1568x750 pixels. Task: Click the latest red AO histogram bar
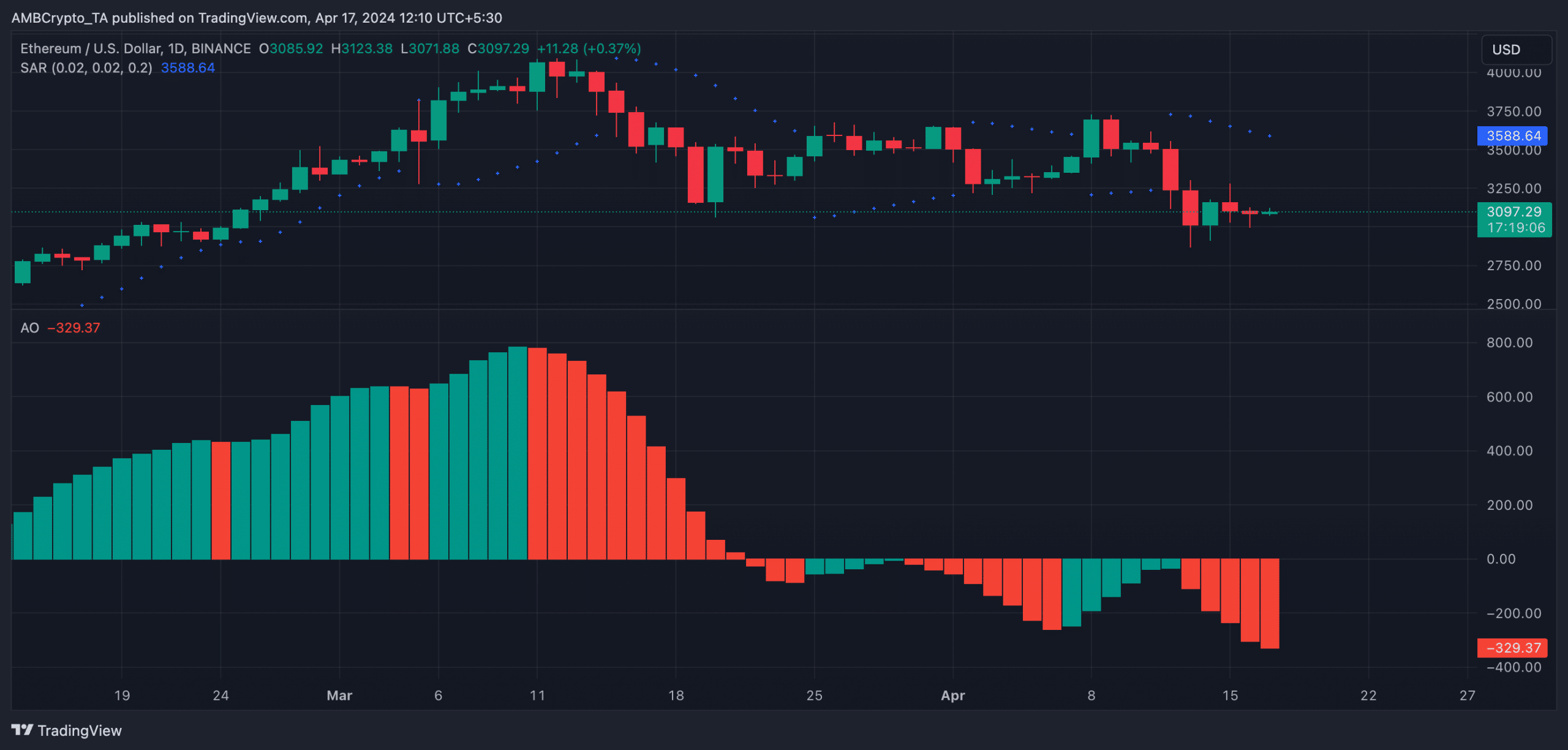tap(1270, 604)
